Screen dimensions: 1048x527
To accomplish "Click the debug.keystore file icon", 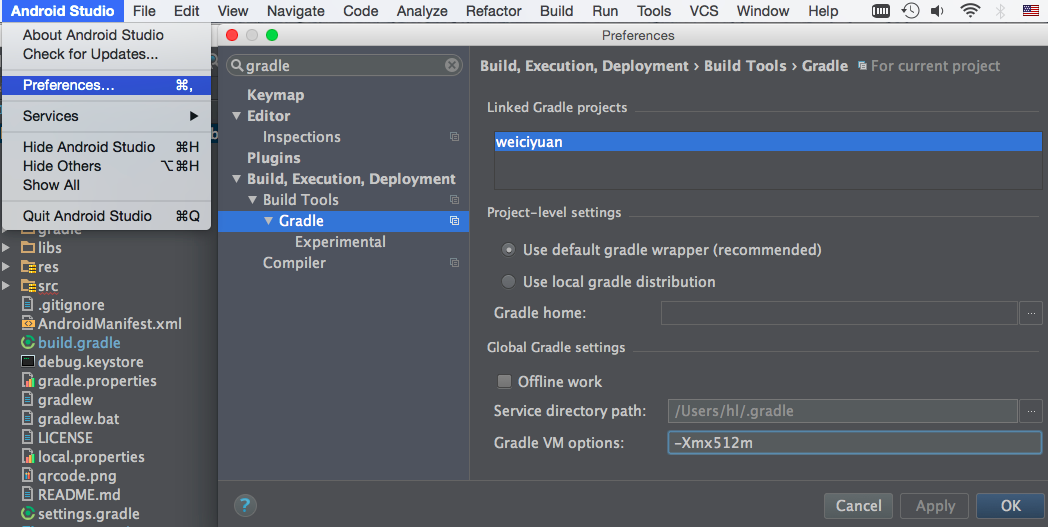I will point(28,361).
